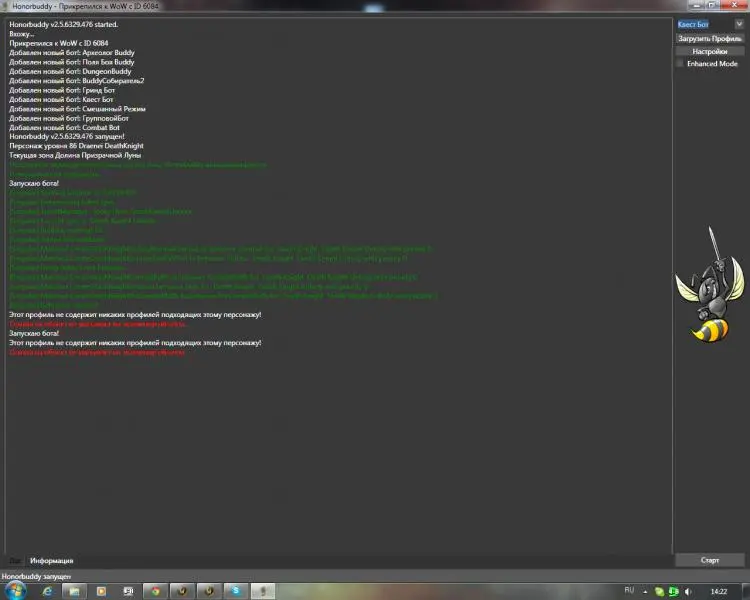Screen dimensions: 750x600
Task: Open Google Chrome from the taskbar
Action: [155, 591]
